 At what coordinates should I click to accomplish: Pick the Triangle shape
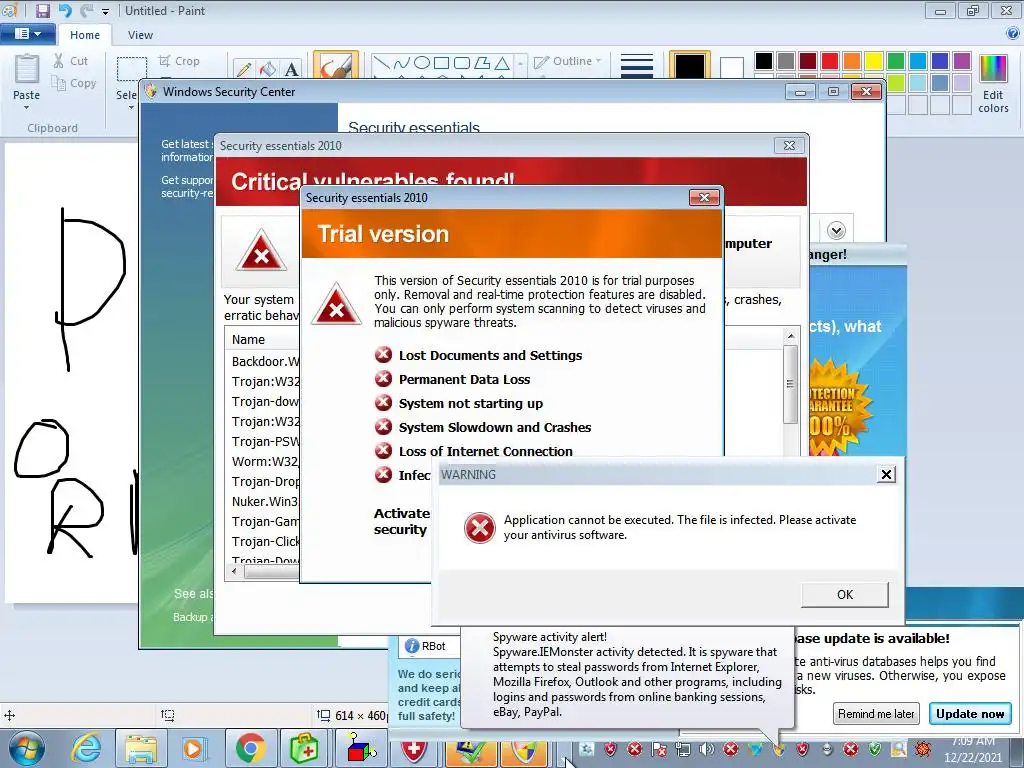502,63
